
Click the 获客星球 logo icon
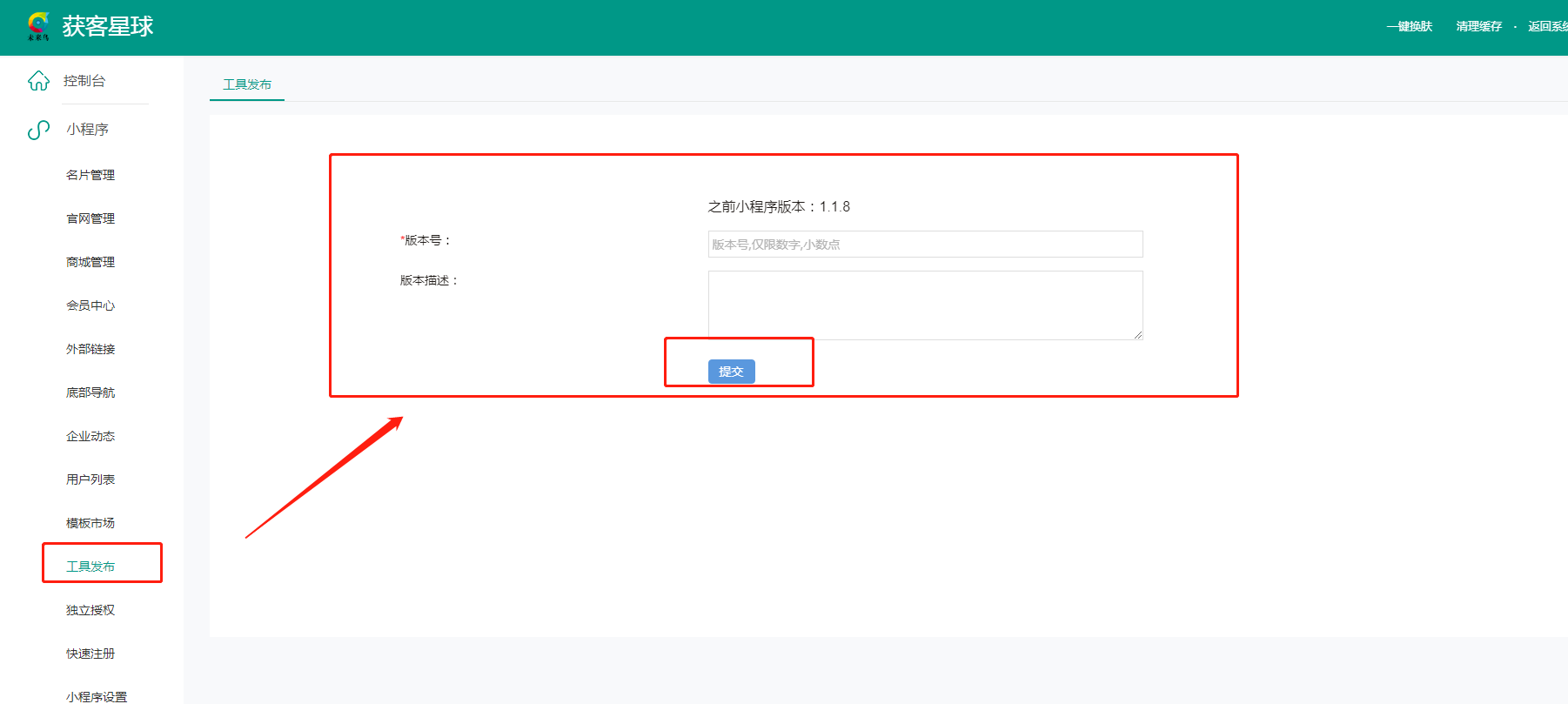[38, 26]
